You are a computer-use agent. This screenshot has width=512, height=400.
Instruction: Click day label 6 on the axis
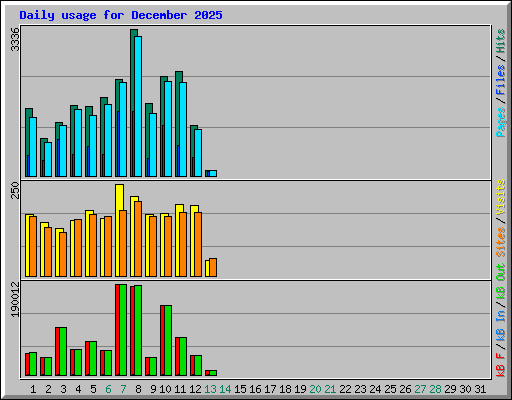[x=108, y=389]
